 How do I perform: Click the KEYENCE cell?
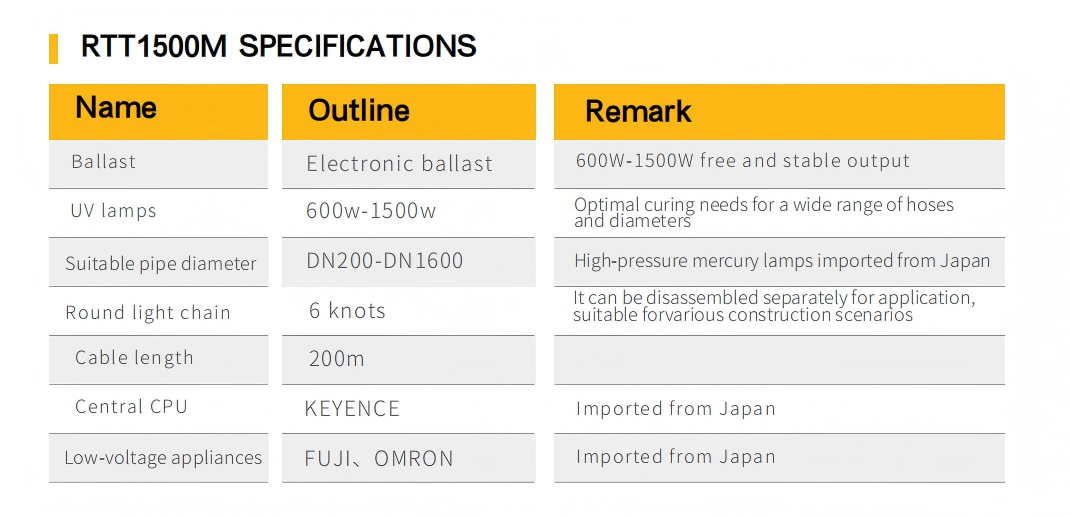(x=352, y=408)
